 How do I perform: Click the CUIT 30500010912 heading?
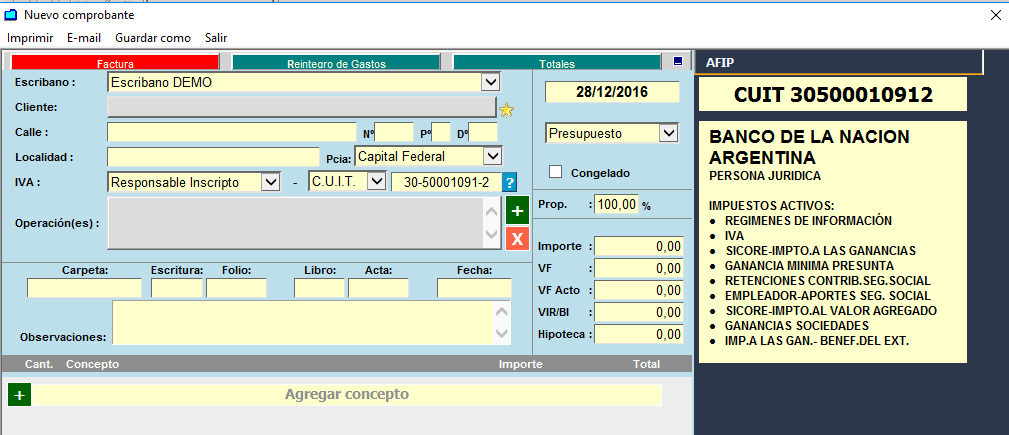[833, 95]
